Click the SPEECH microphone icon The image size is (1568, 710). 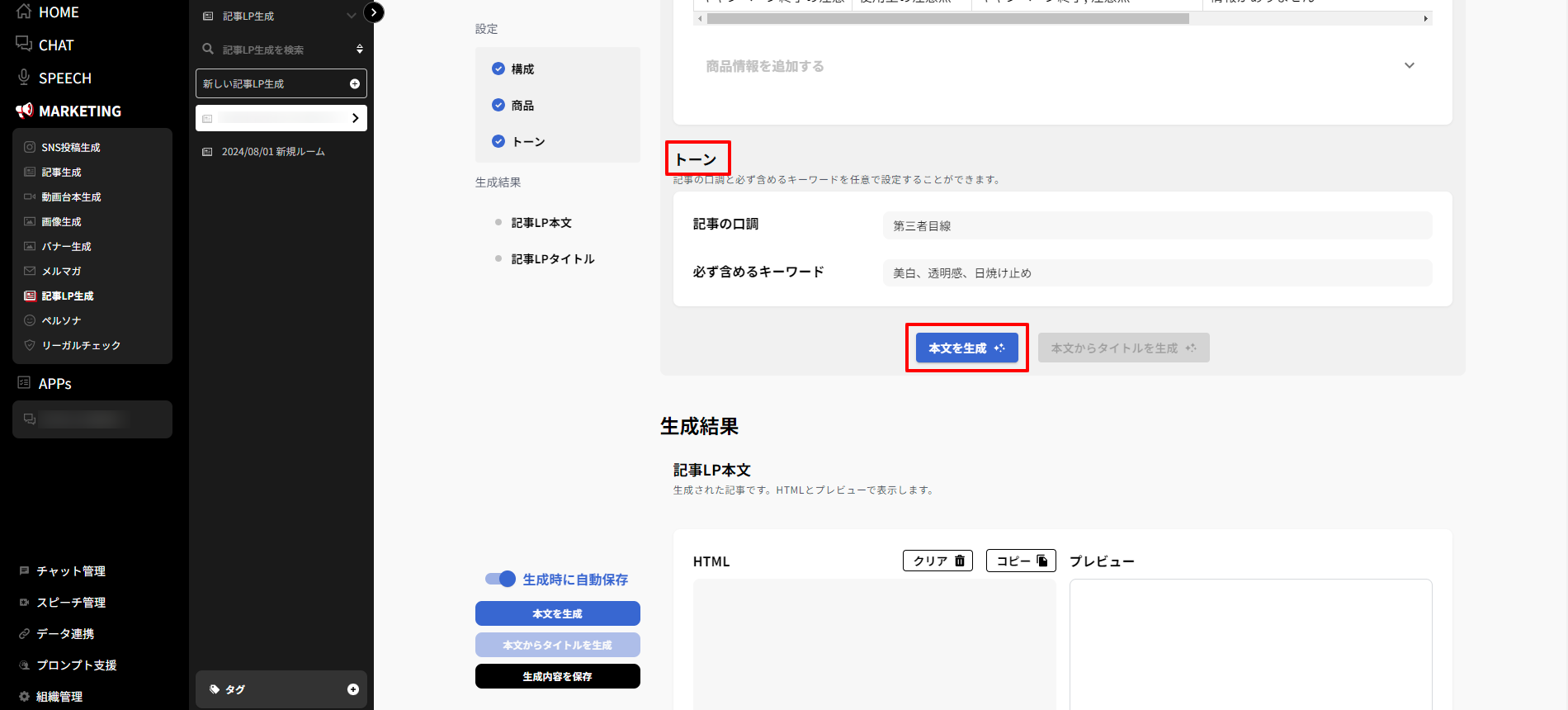[24, 78]
